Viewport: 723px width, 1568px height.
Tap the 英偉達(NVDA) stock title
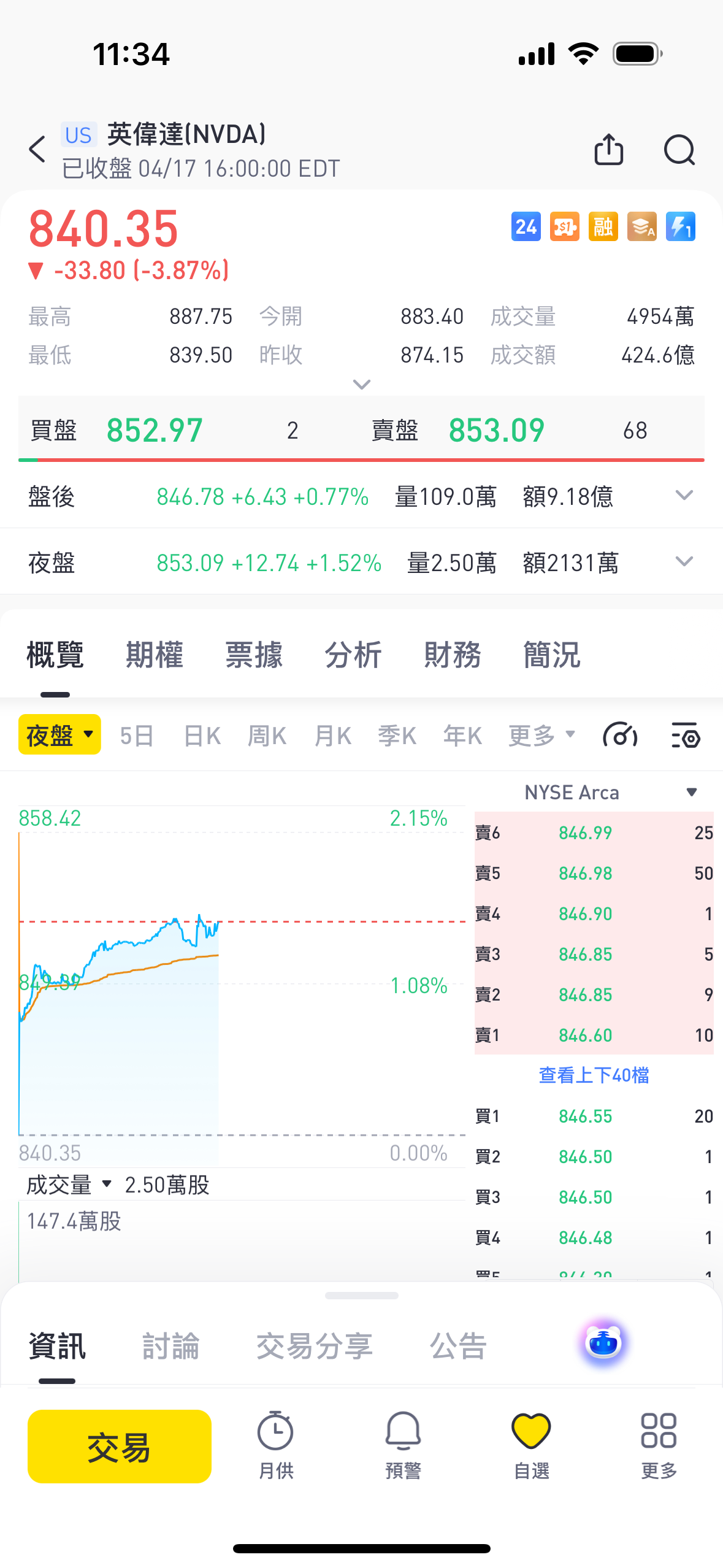pos(186,134)
